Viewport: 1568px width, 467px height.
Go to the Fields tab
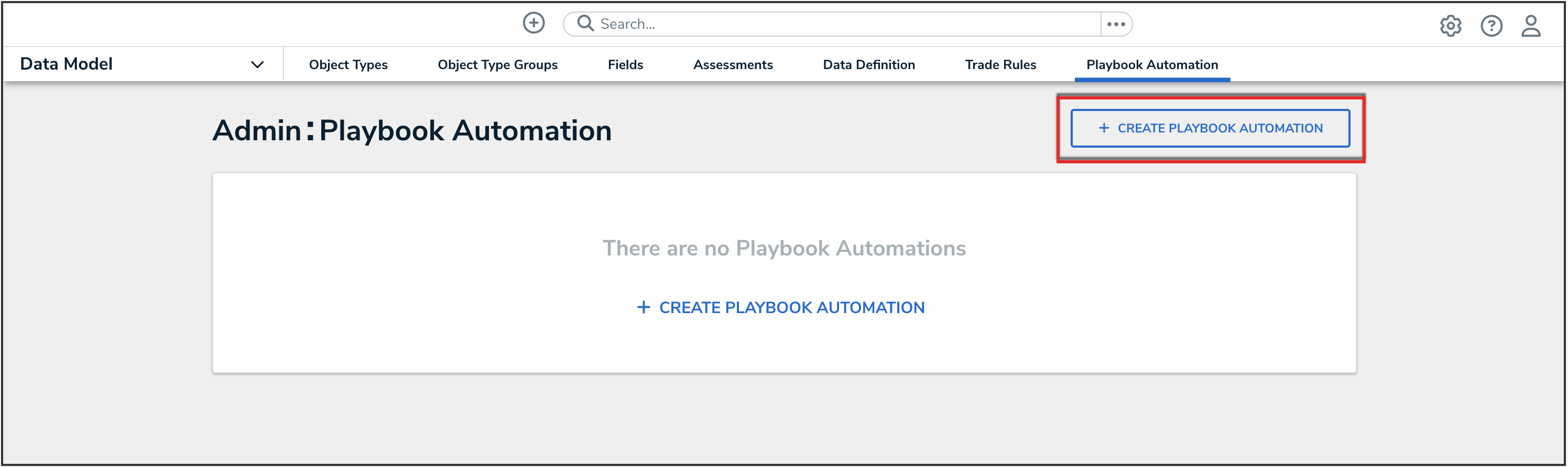[x=625, y=65]
